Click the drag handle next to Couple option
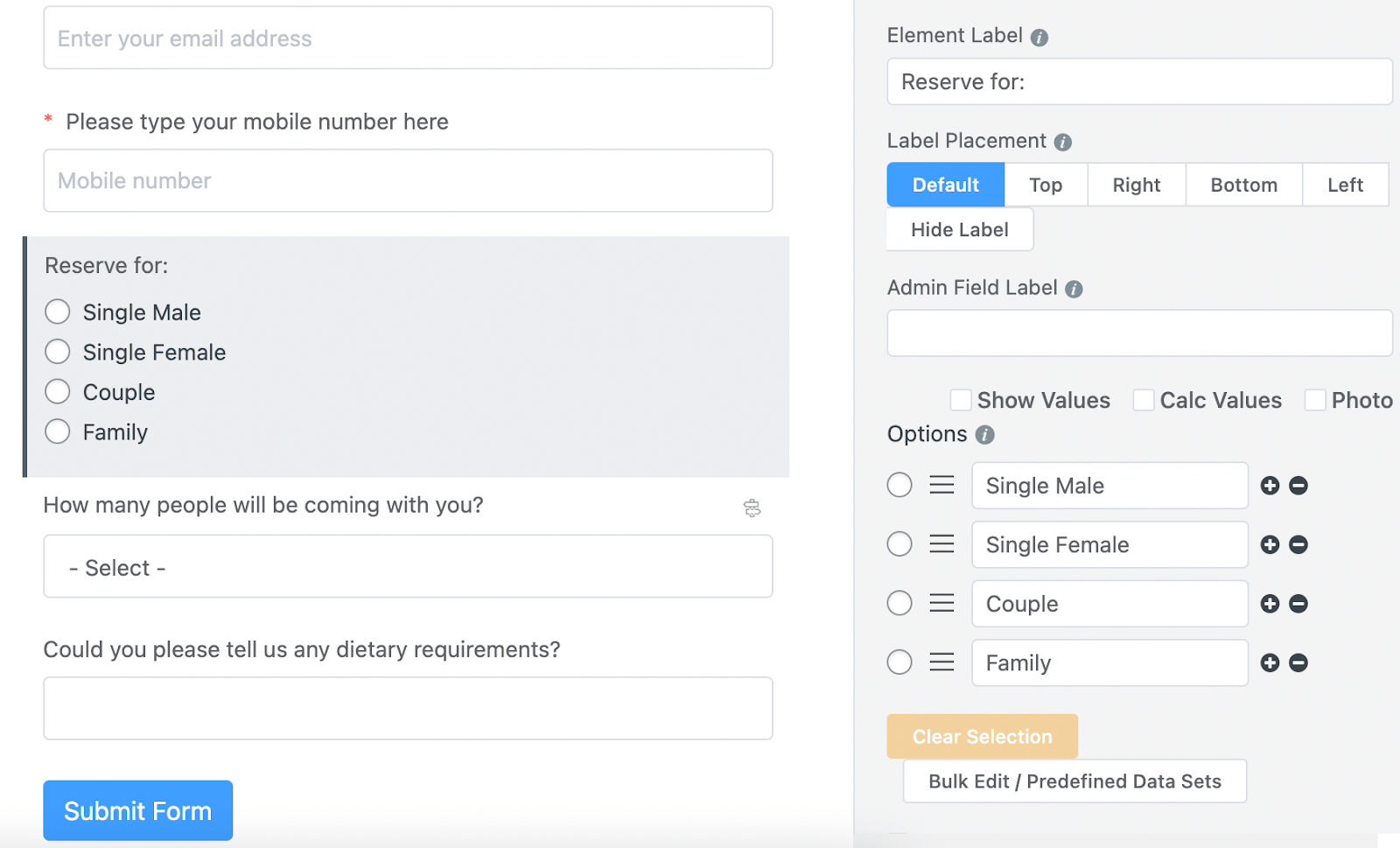1400x848 pixels. click(941, 603)
